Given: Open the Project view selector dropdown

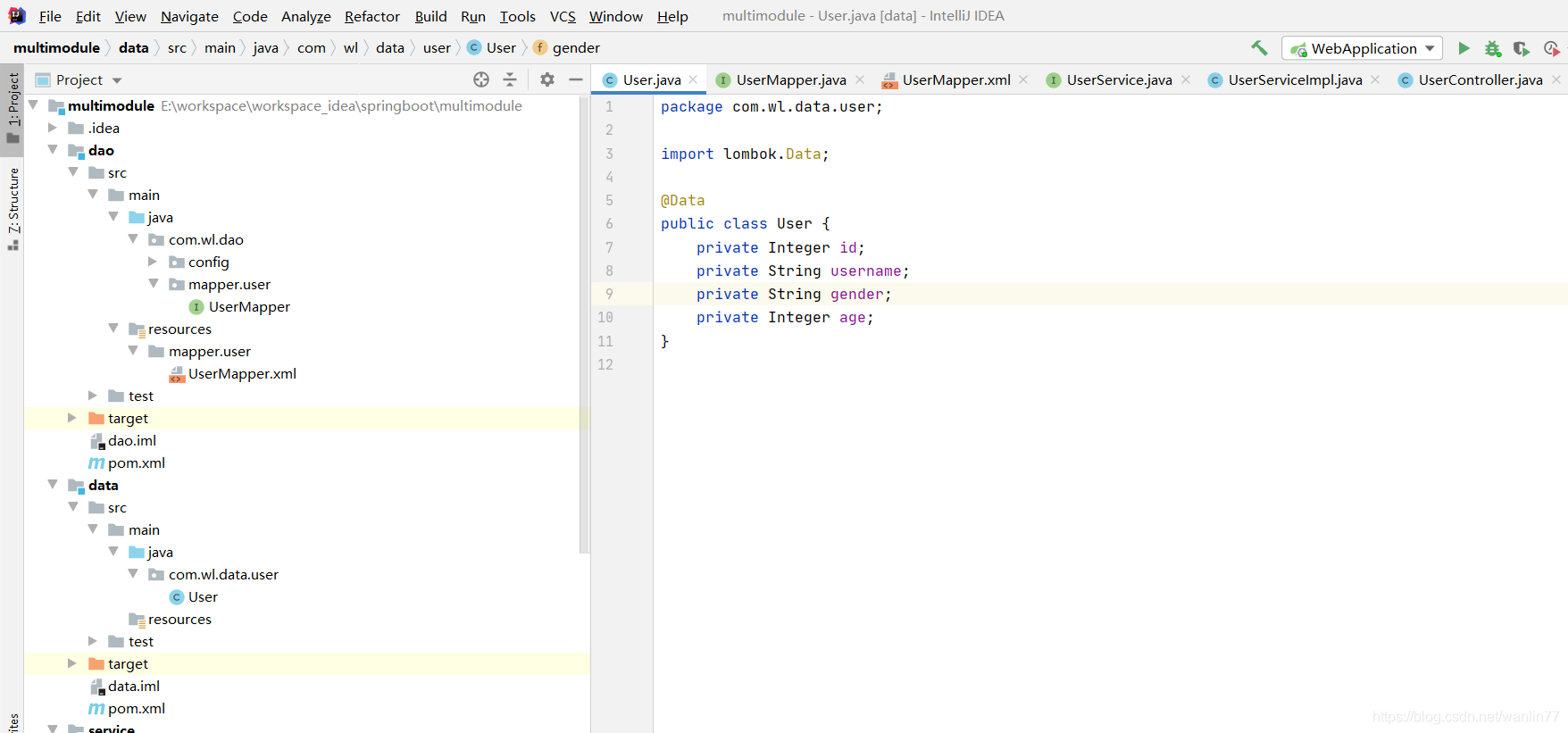Looking at the screenshot, I should (x=79, y=79).
